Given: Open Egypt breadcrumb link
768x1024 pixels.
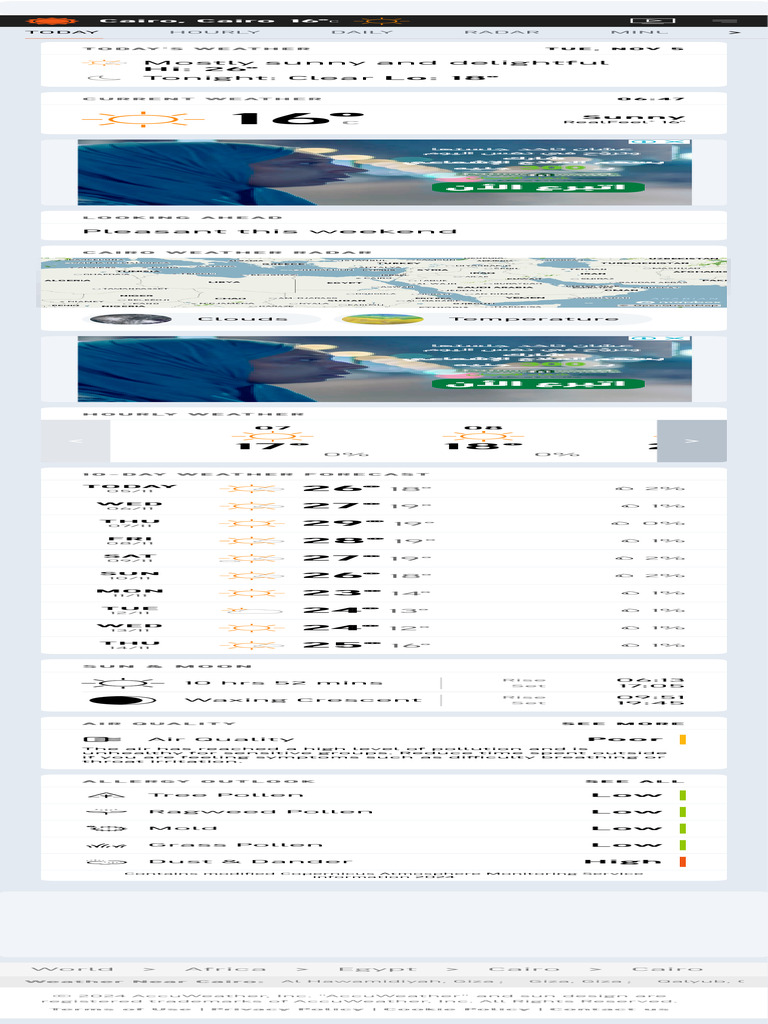Looking at the screenshot, I should tap(377, 968).
